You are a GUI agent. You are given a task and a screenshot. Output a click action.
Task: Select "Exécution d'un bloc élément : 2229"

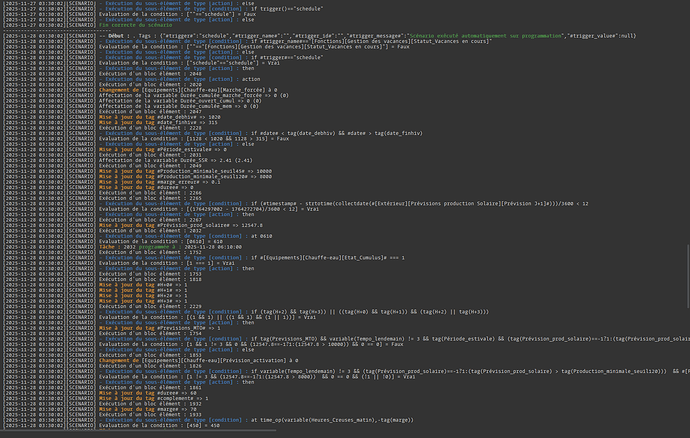(x=150, y=306)
